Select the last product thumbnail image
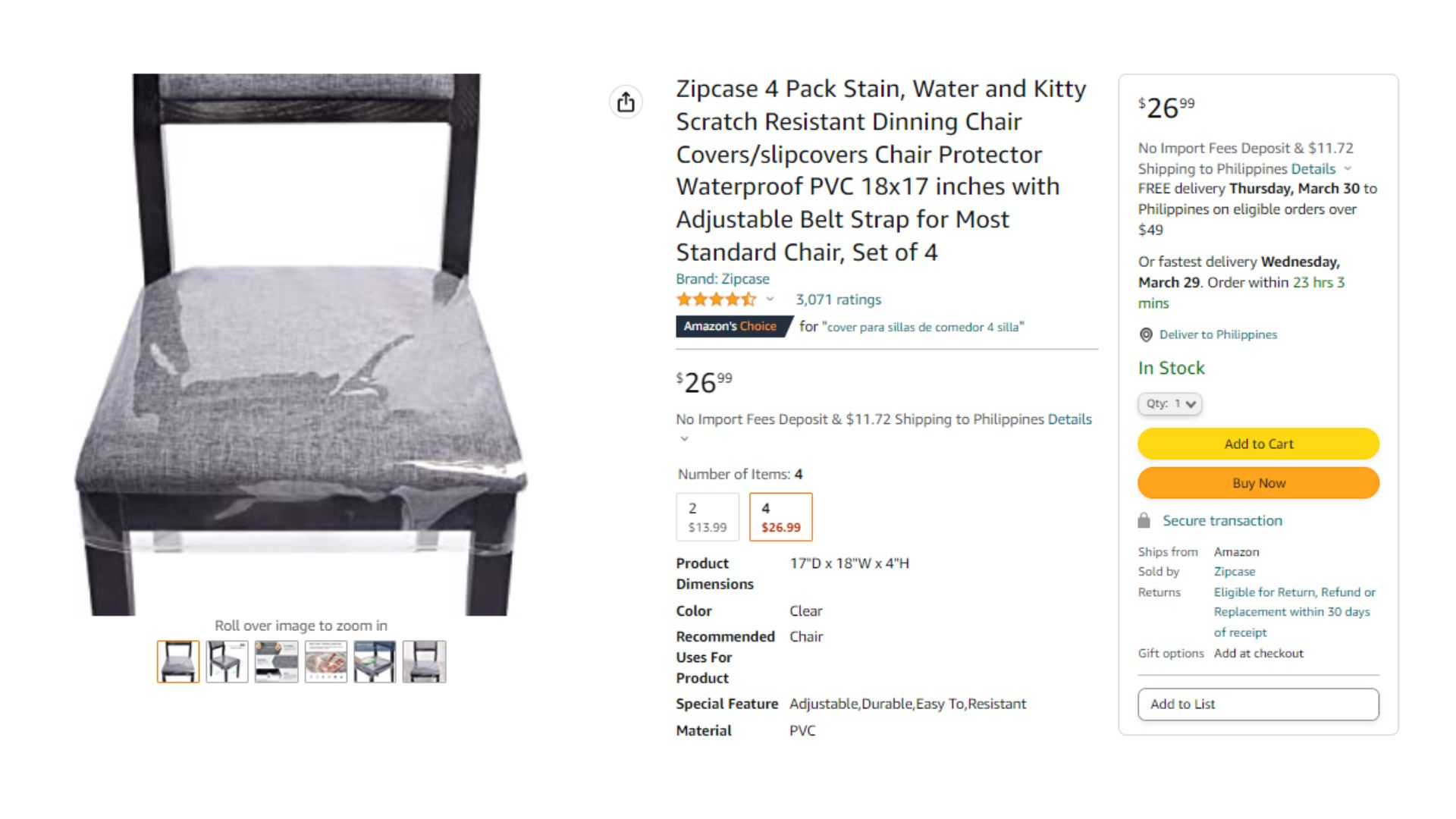Viewport: 1456px width, 819px height. 424,661
